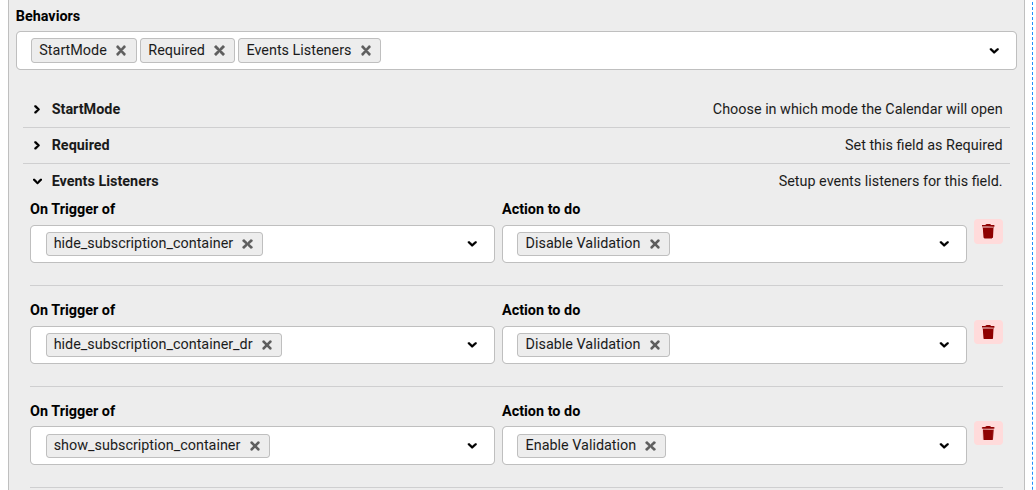
Task: Collapse the Events Listeners section
Action: point(37,181)
